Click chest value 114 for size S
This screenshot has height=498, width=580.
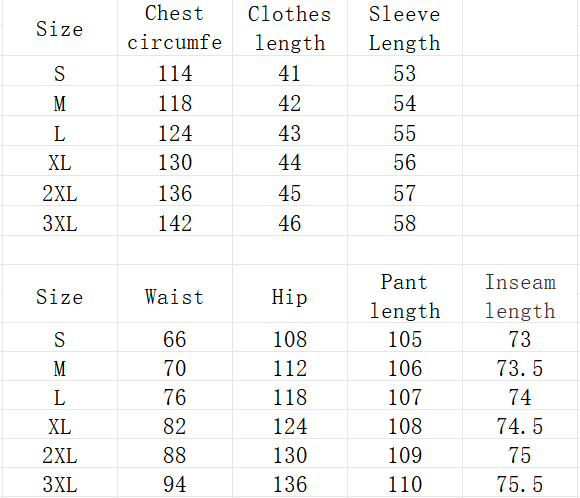[175, 73]
